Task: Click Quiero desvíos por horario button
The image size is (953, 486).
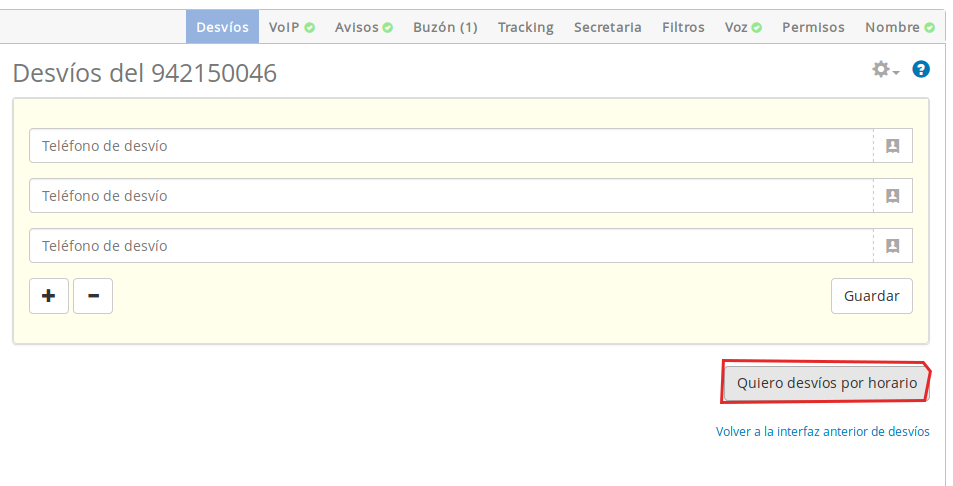Action: click(826, 383)
